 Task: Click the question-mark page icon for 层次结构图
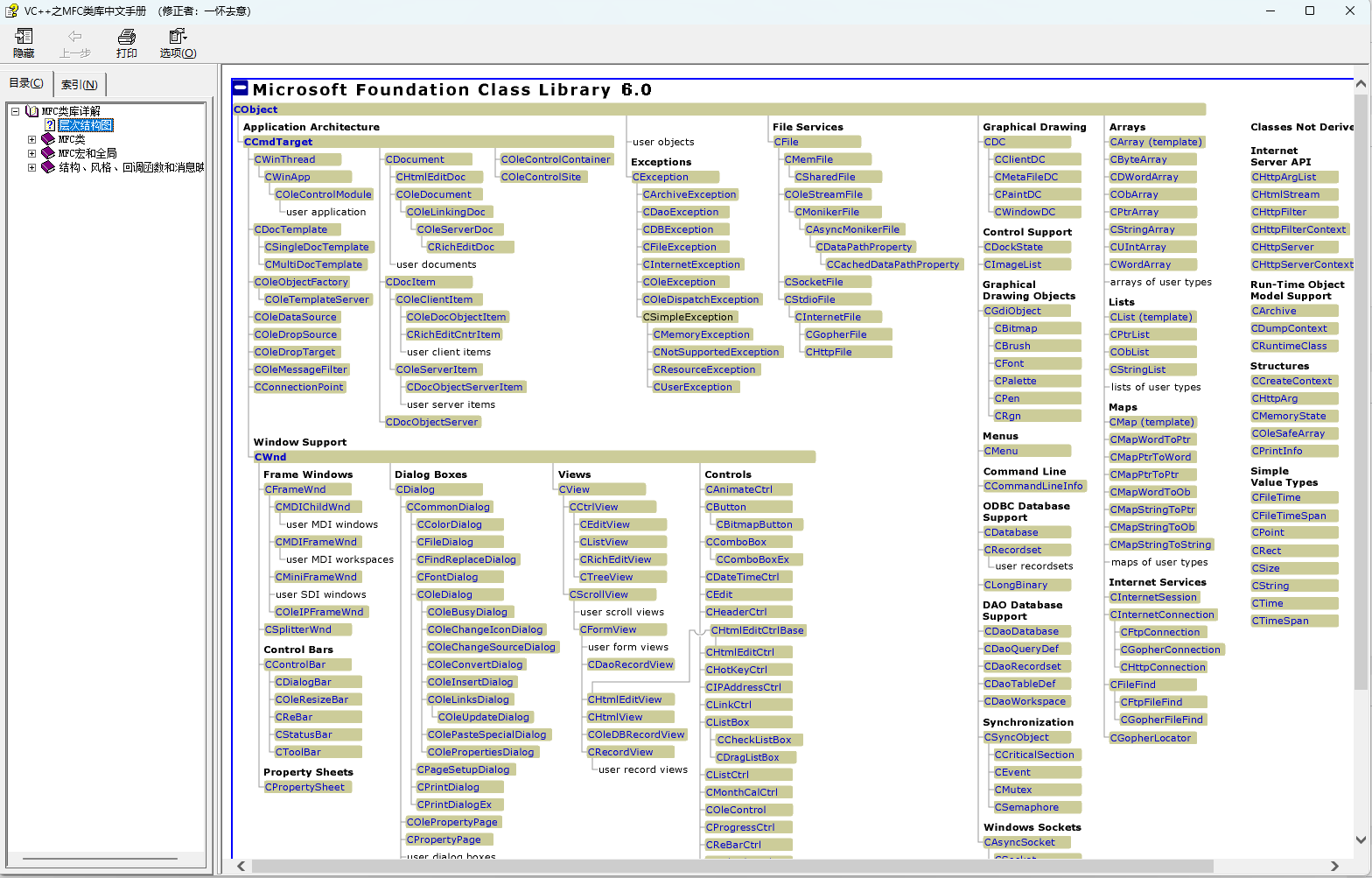tap(50, 125)
